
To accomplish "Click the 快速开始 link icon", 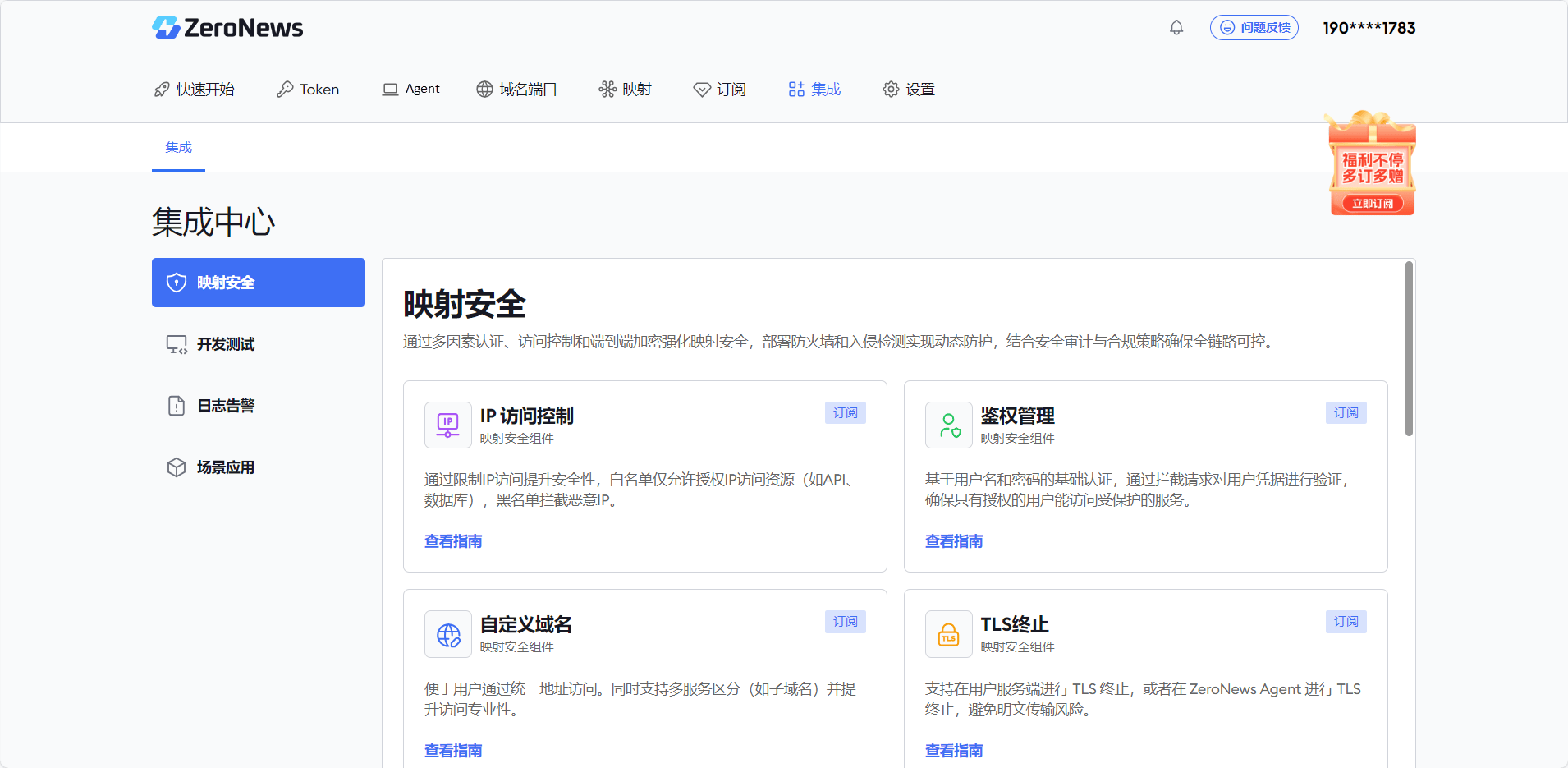I will (162, 89).
